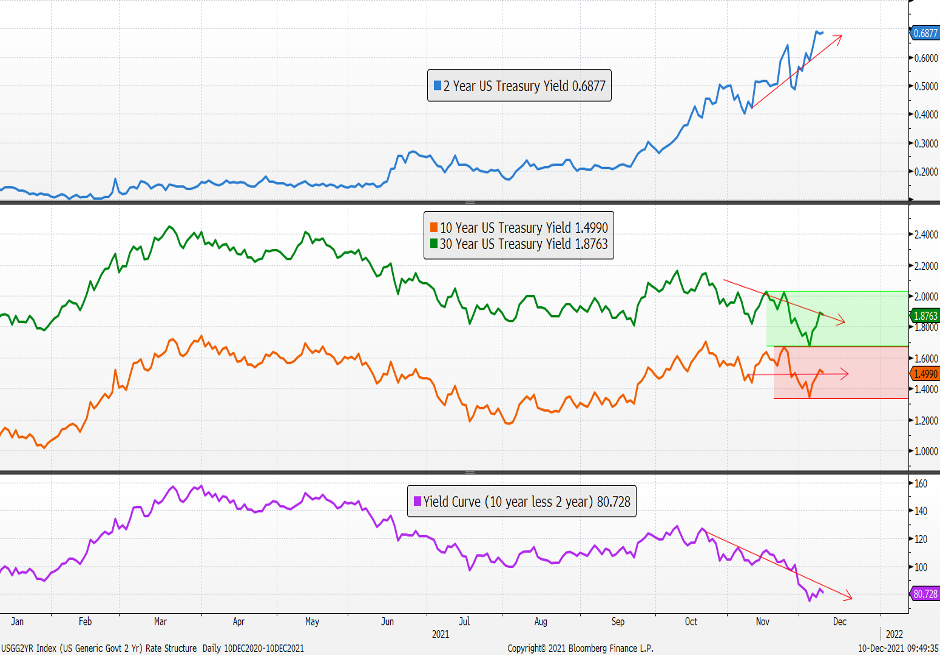
Task: Grab the divider handle above Yield Curve panel
Action: (470, 472)
